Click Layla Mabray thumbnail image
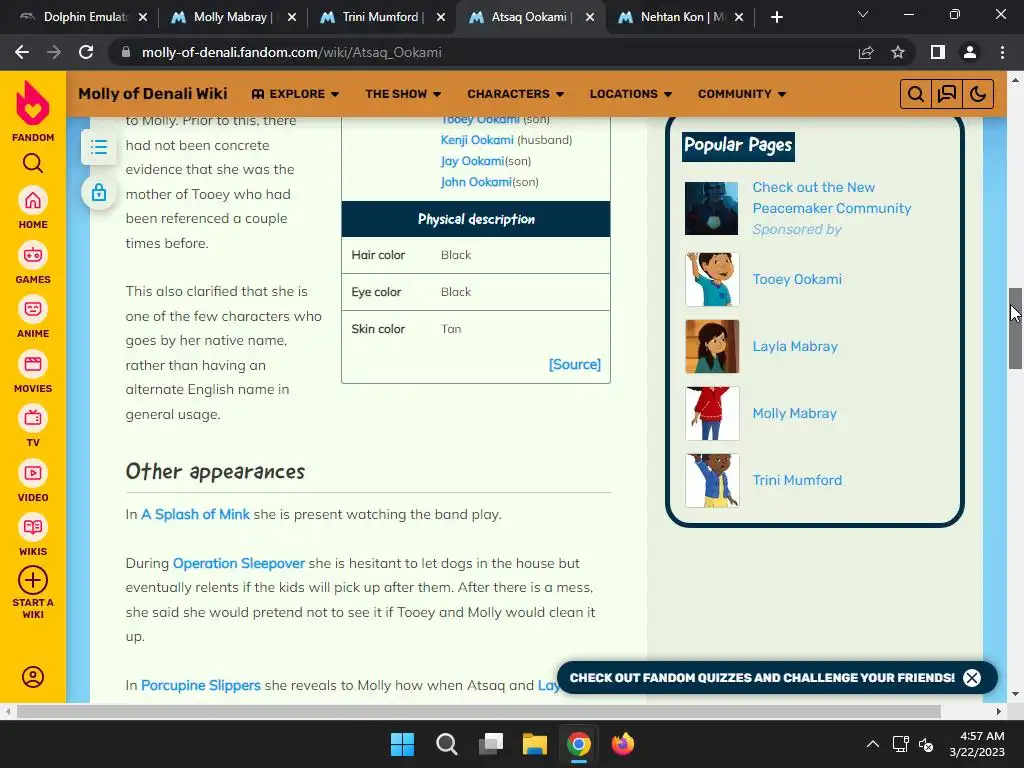The width and height of the screenshot is (1024, 768). coord(712,346)
